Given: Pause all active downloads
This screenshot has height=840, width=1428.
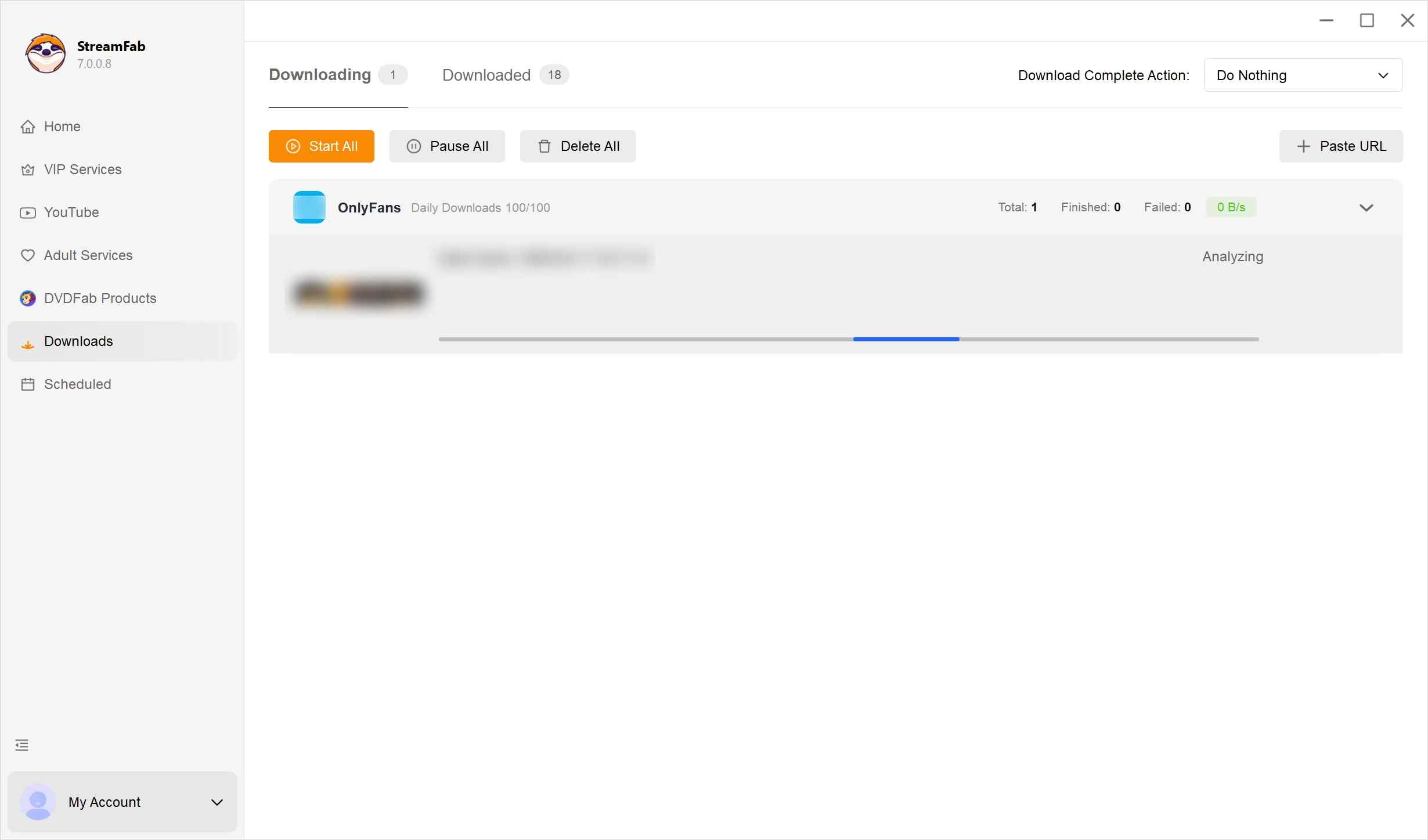Looking at the screenshot, I should tap(447, 146).
